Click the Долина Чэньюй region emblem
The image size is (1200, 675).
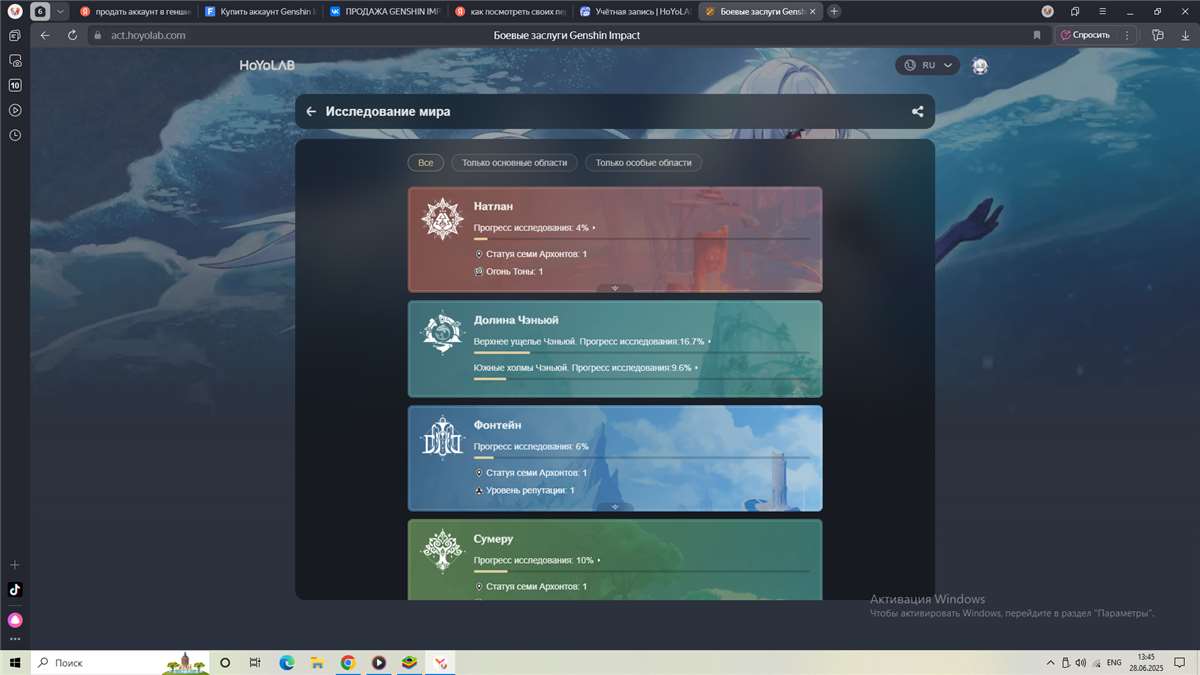click(441, 333)
